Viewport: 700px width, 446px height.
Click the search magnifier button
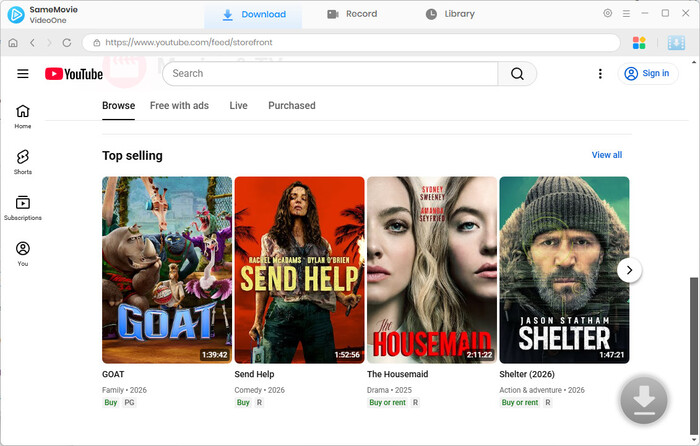click(x=517, y=74)
